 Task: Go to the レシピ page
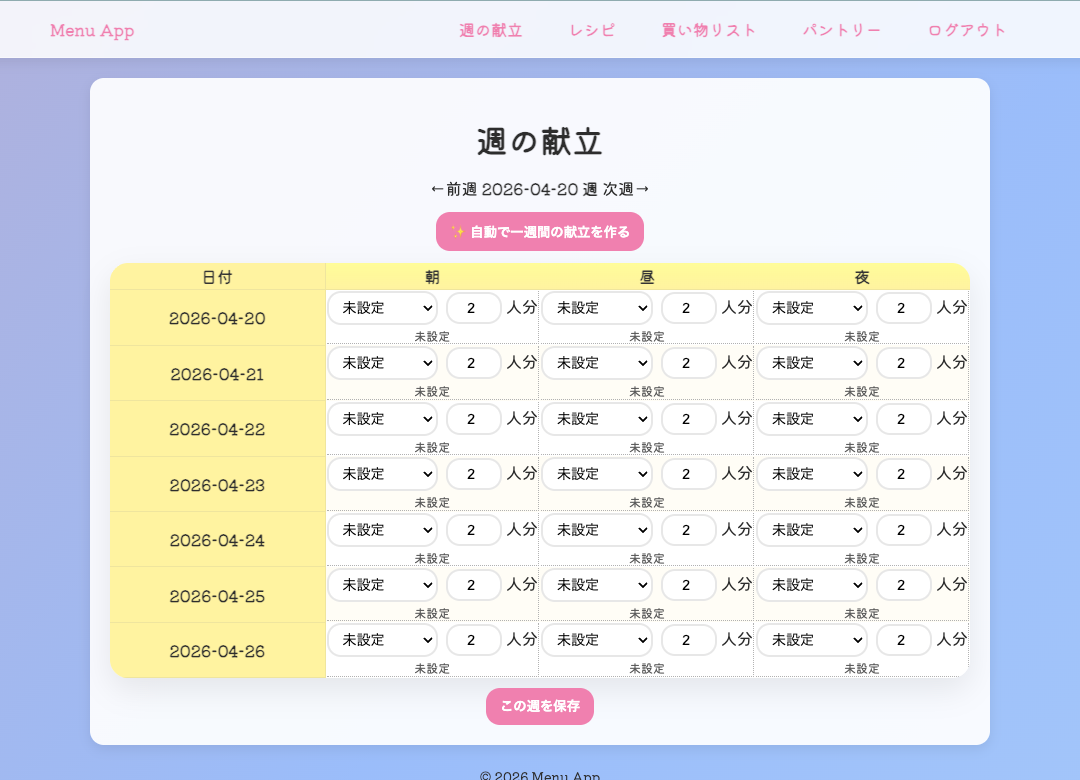592,30
